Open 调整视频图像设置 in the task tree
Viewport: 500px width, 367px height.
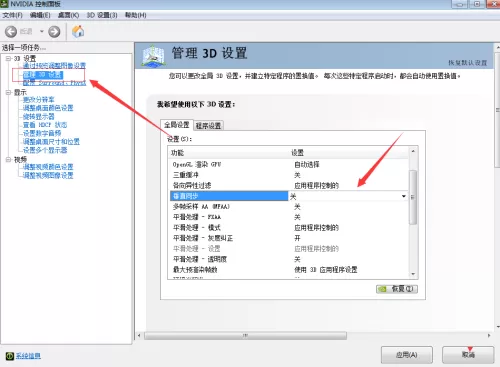[48, 175]
